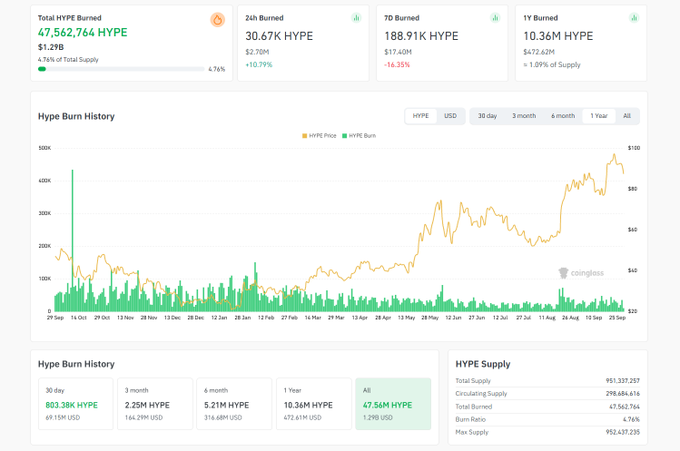Click the +10.79% change figure
The image size is (680, 451).
click(259, 65)
